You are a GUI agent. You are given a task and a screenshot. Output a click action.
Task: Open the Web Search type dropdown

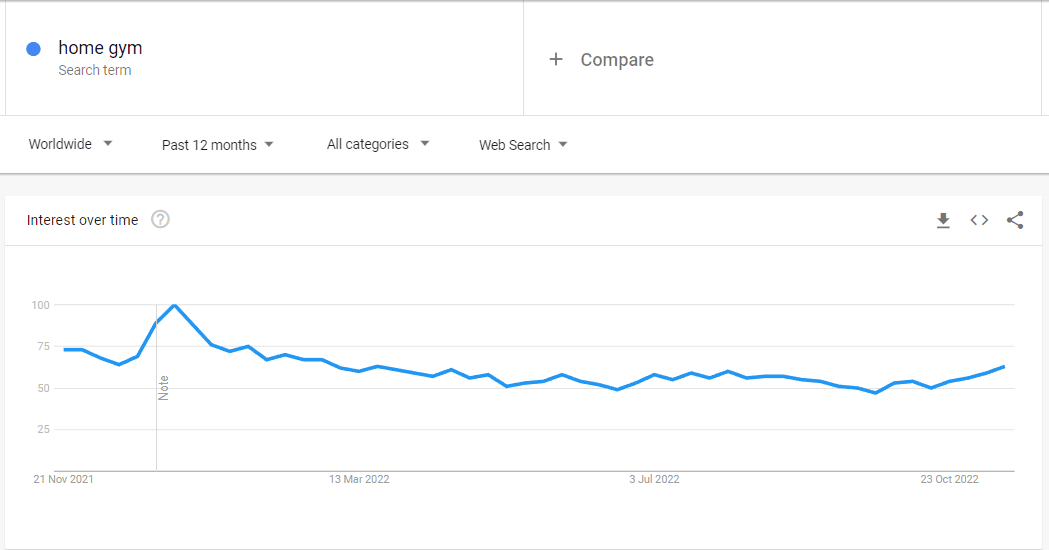(523, 145)
